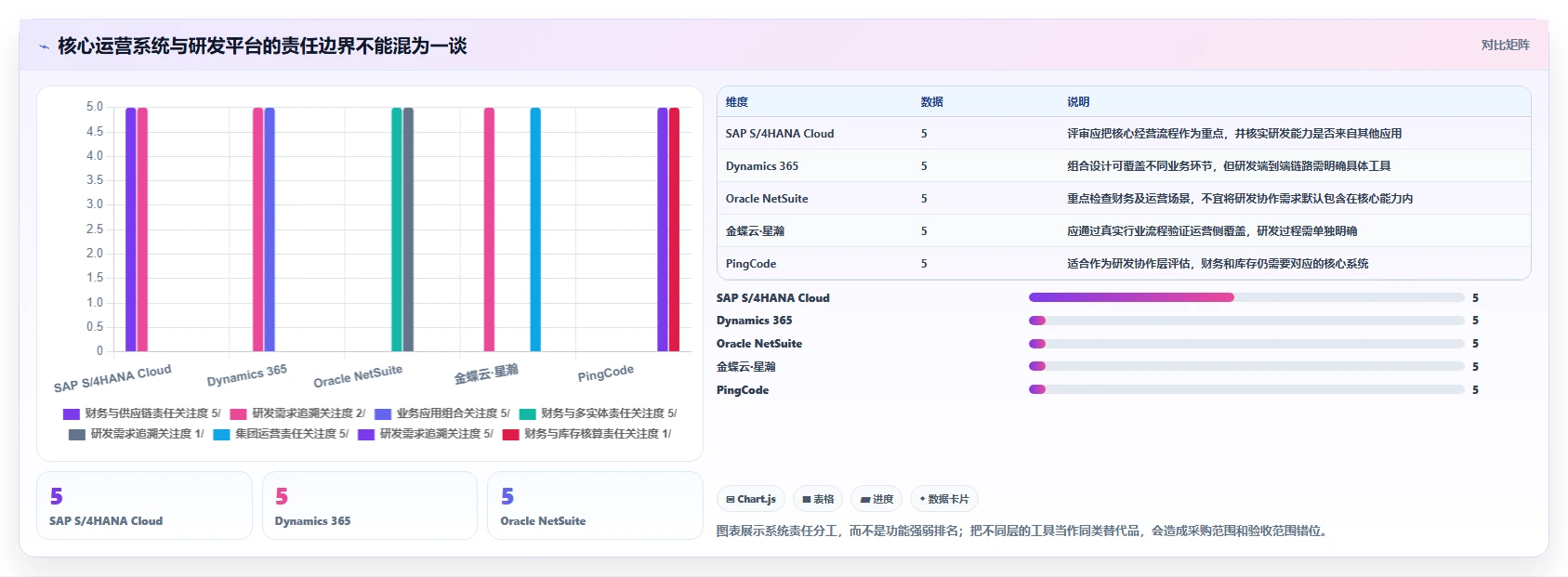Click the red bar of the PingCode group

pos(675,229)
